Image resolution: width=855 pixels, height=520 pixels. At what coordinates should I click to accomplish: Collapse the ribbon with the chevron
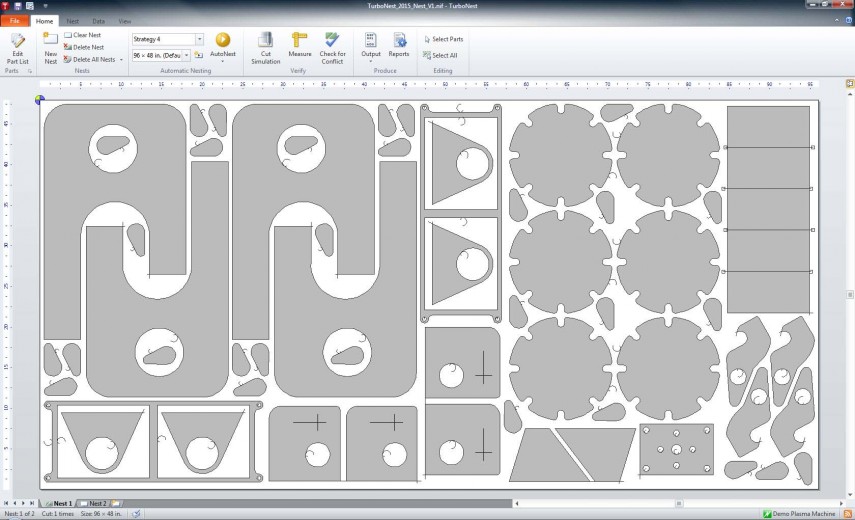click(x=835, y=20)
